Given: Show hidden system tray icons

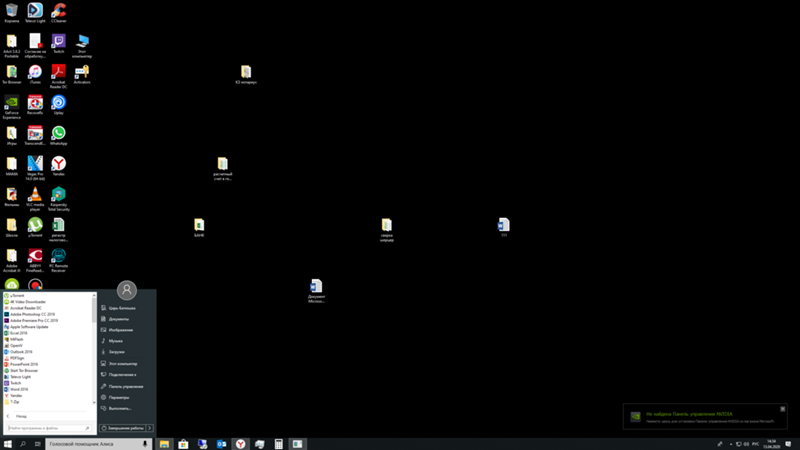Looking at the screenshot, I should pyautogui.click(x=731, y=444).
